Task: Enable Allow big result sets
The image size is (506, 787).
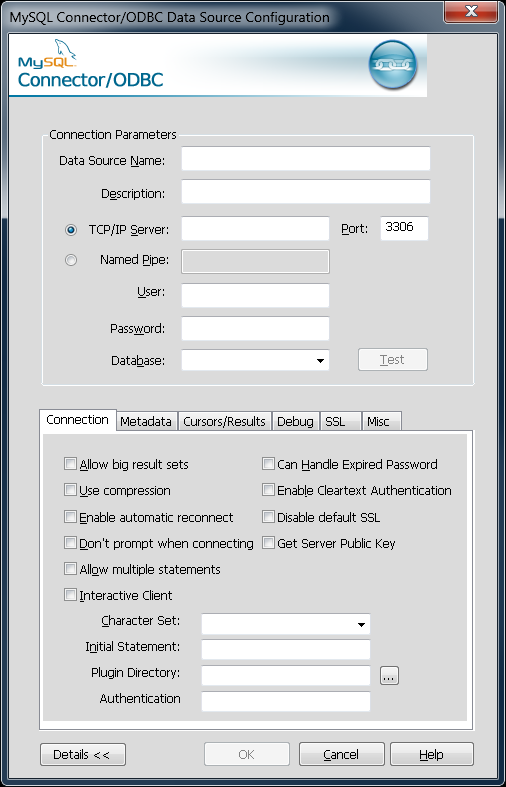Action: (70, 464)
